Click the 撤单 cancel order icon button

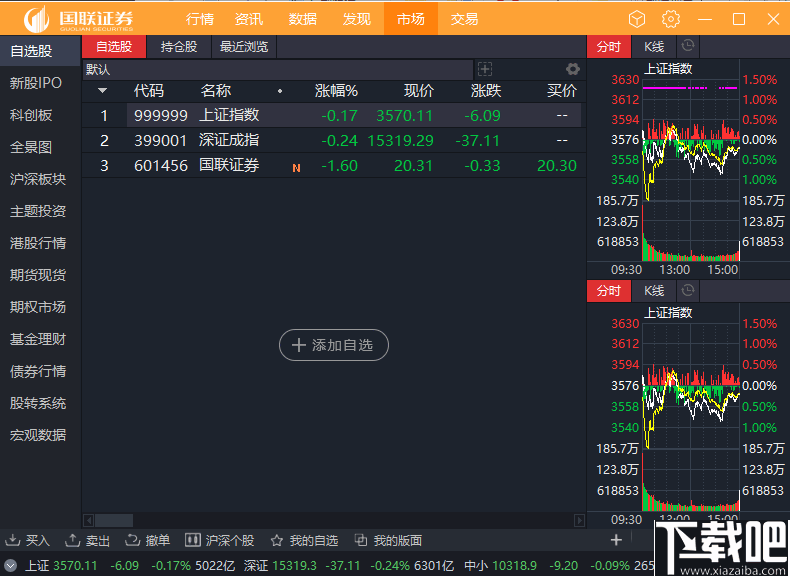147,540
